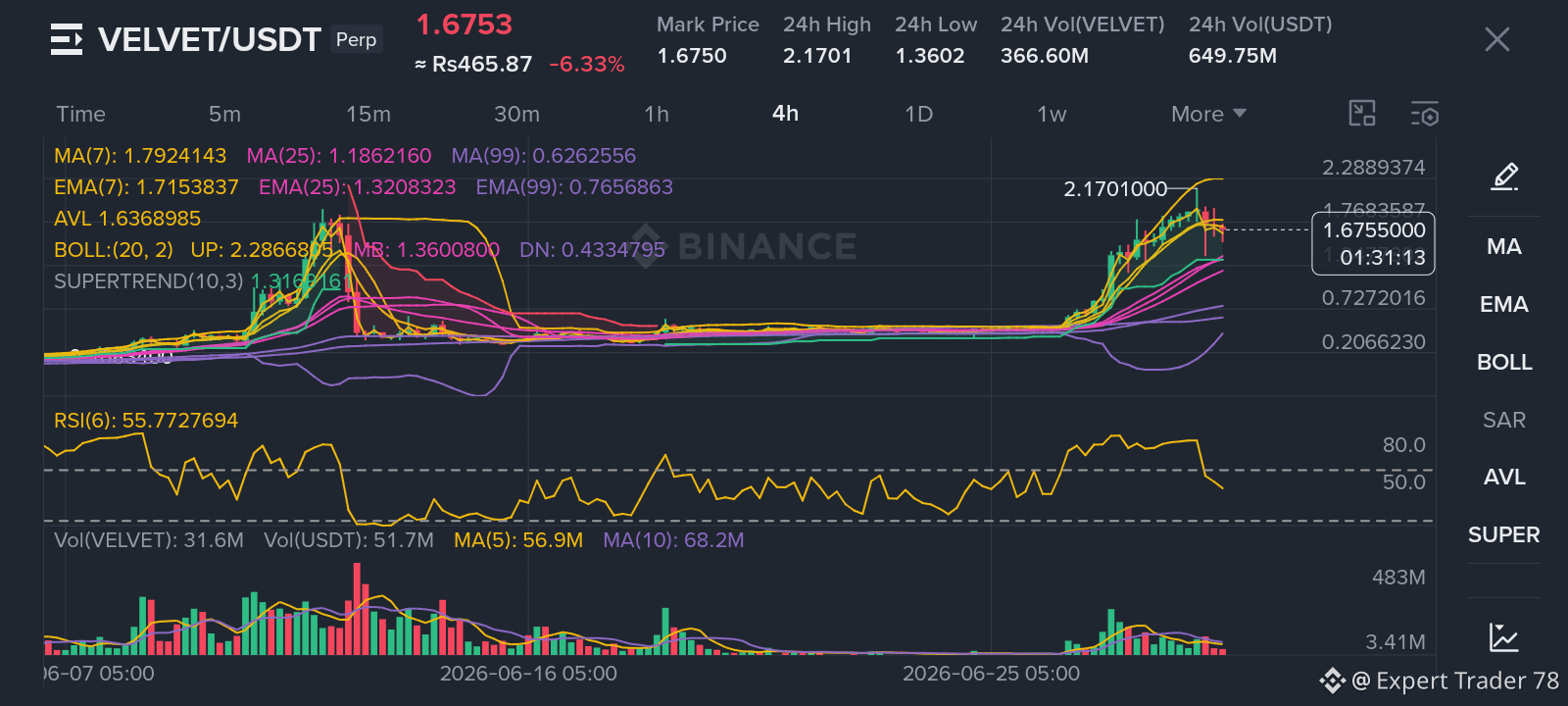Toggle the SUPER trend indicator

(1504, 534)
